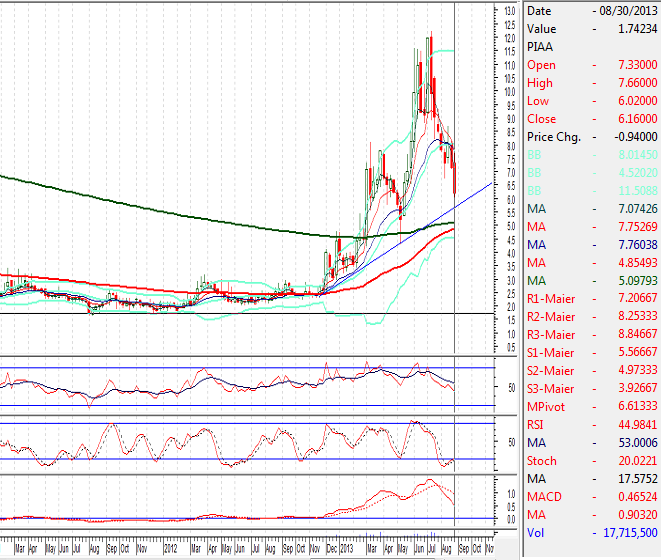This screenshot has height=560, width=662.
Task: Select the Value row showing 1.74234
Action: [590, 29]
